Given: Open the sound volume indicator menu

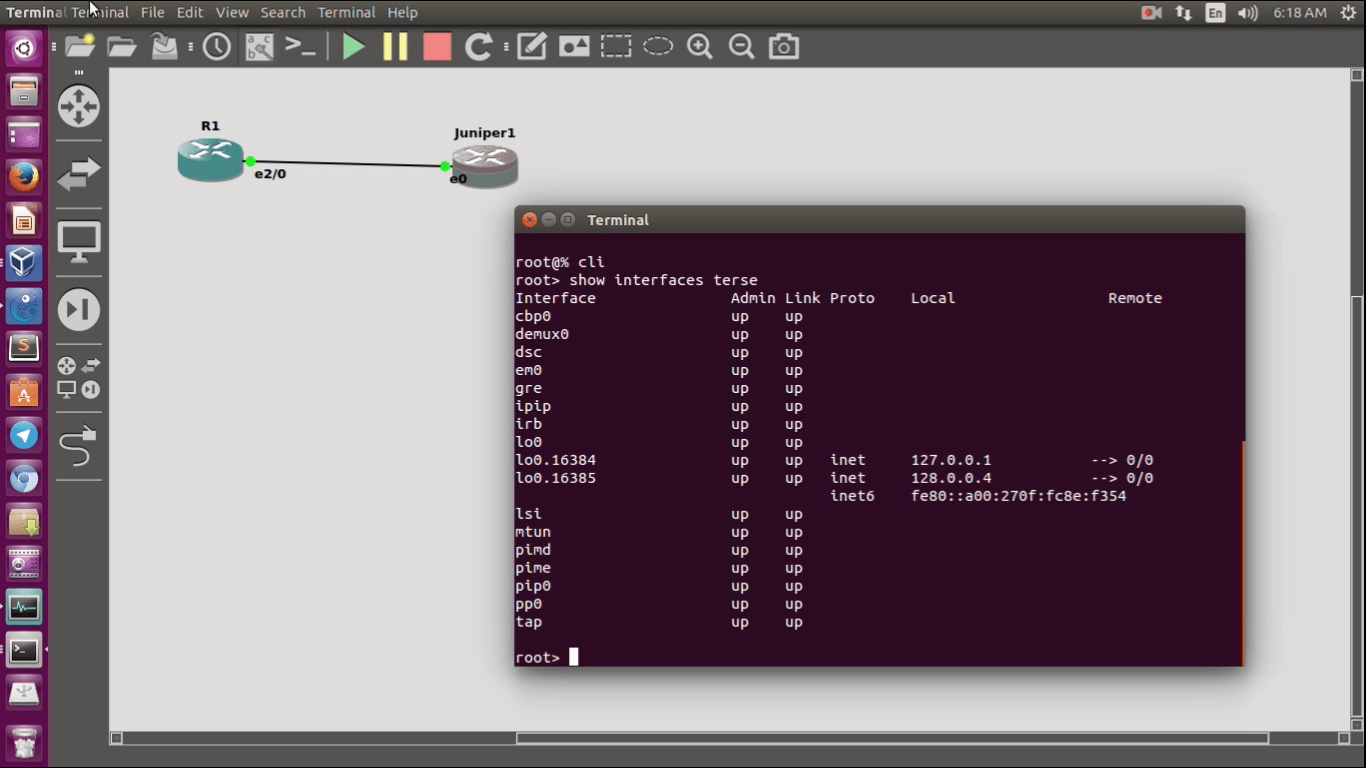Looking at the screenshot, I should click(x=1247, y=13).
